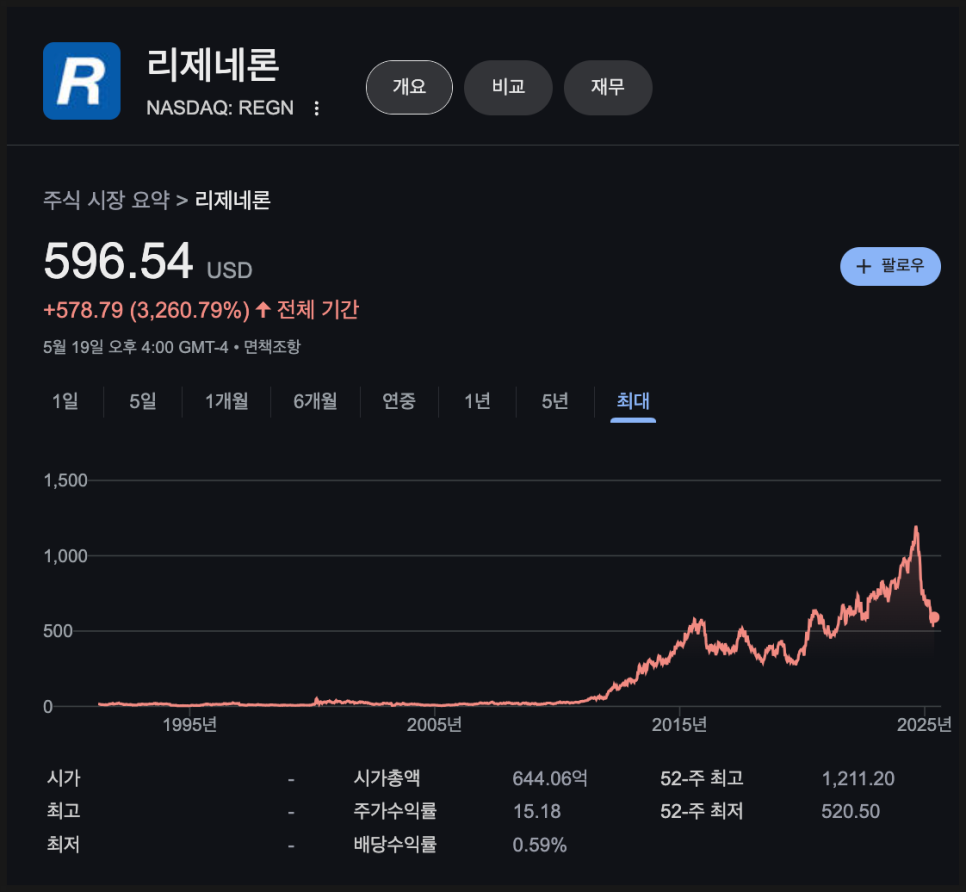Click the 최고 day high label
Image resolution: width=966 pixels, height=892 pixels.
pos(63,811)
